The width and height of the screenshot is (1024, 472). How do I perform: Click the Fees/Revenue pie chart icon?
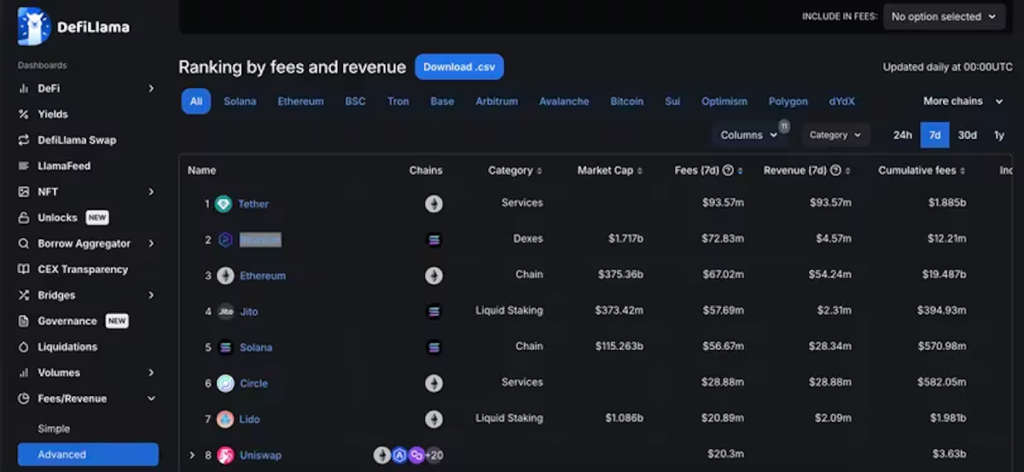tap(24, 399)
